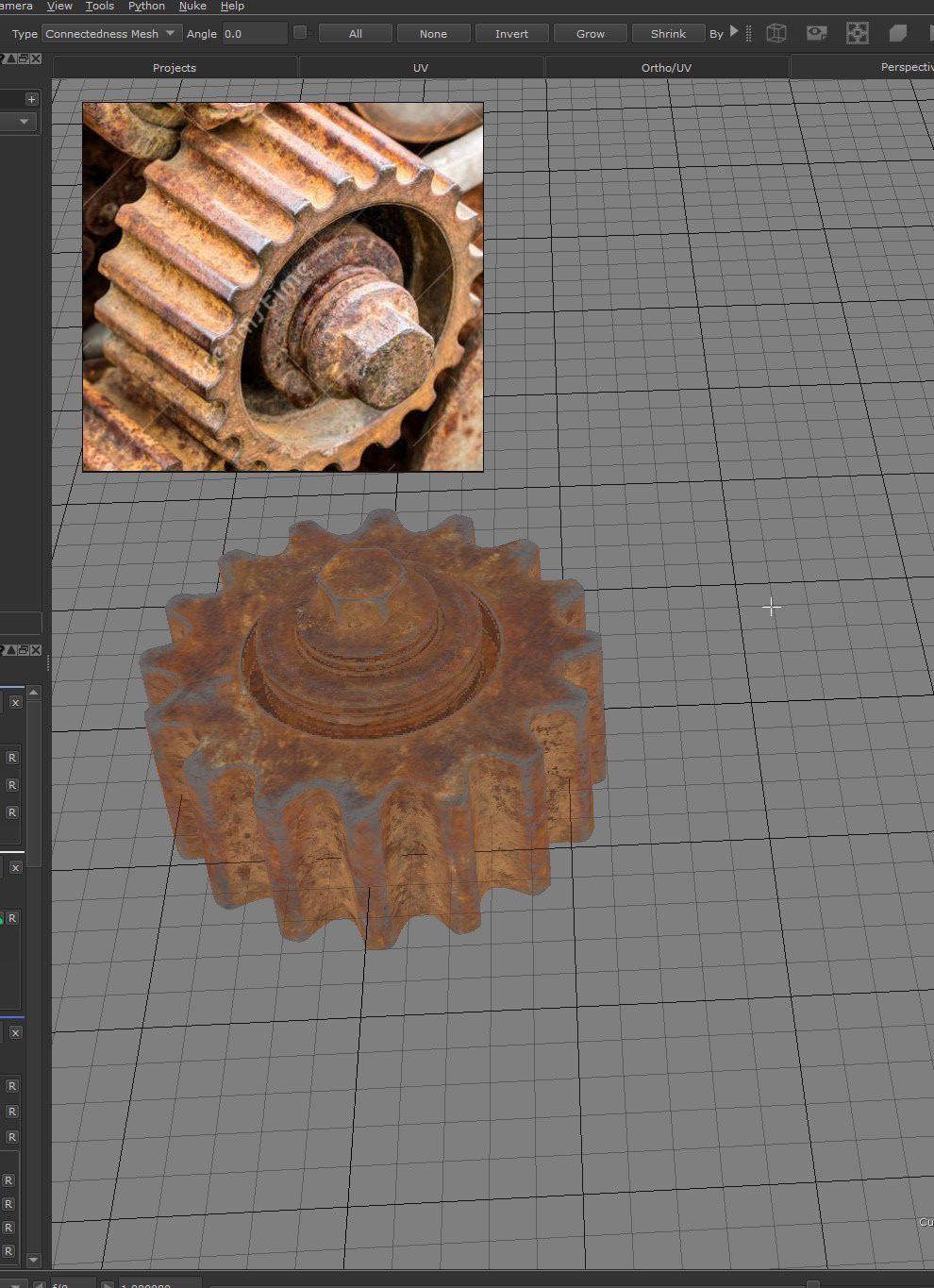
Task: Click the Invert selection button
Action: pos(511,33)
